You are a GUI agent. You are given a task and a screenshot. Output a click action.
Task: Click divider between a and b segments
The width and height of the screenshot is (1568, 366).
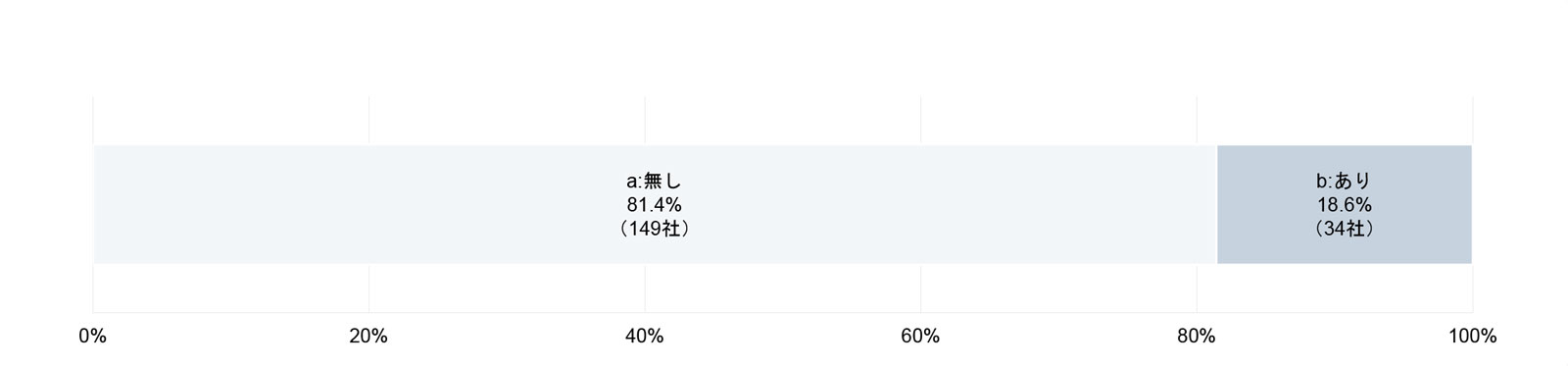(x=1216, y=204)
